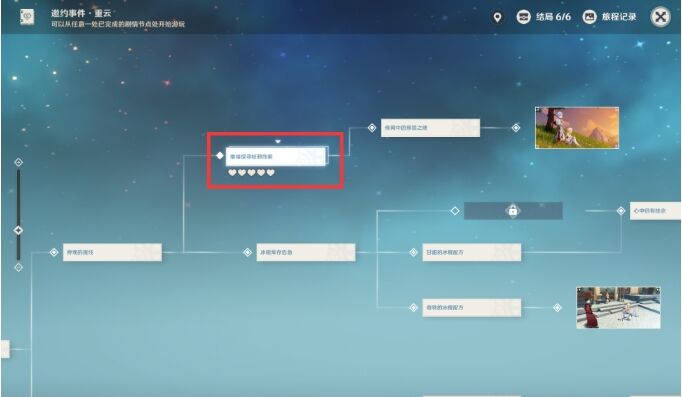
Task: Open the 结局 6/6 endings icon
Action: click(x=523, y=17)
